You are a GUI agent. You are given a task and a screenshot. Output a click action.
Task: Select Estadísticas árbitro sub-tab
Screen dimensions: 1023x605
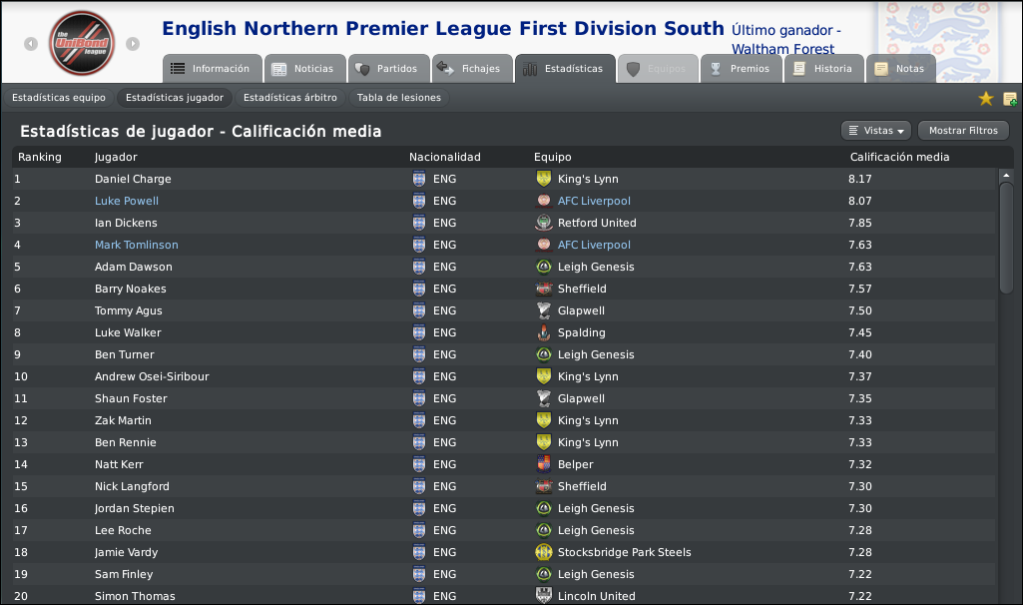tap(290, 98)
